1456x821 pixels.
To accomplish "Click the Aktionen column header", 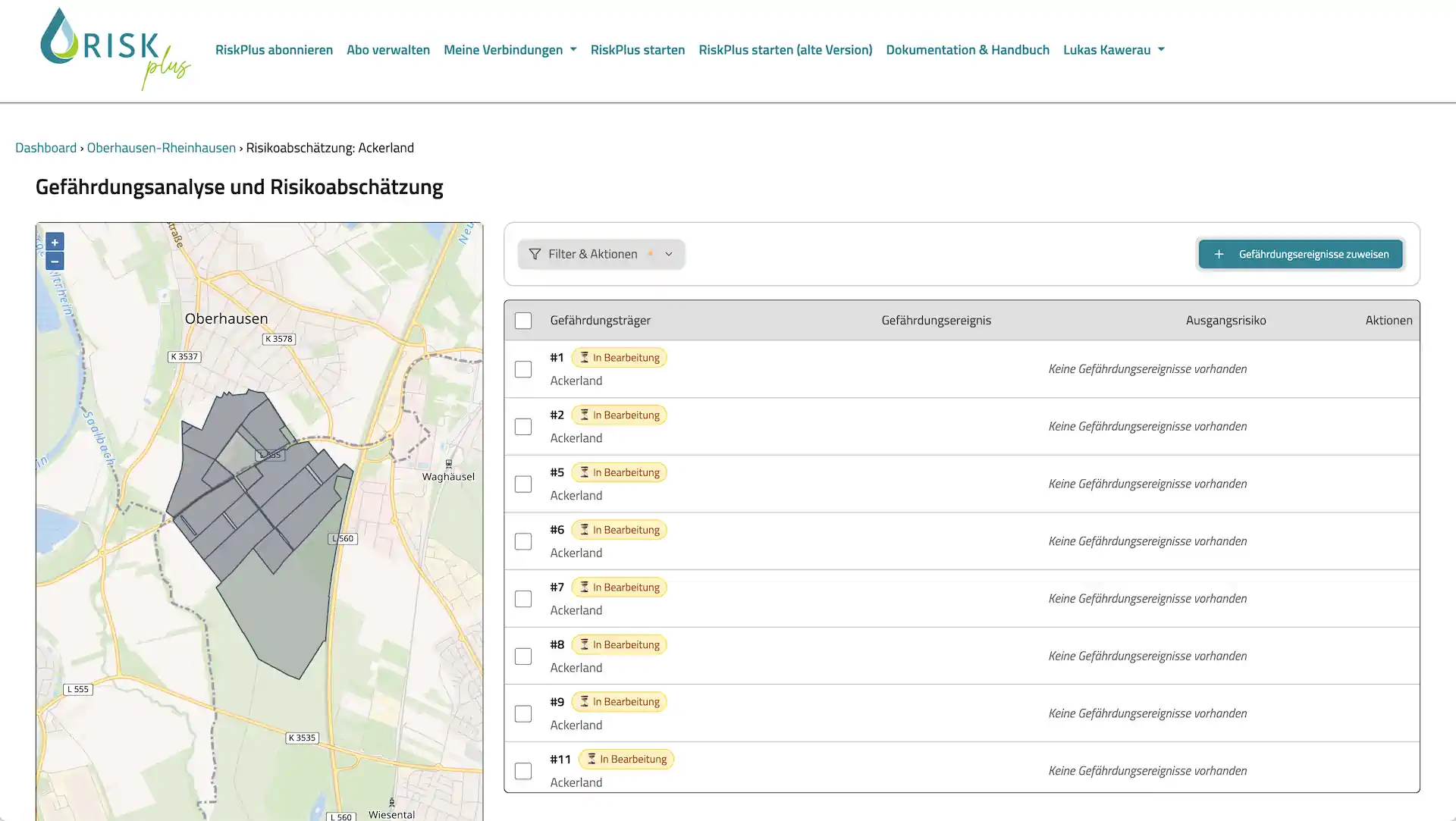I will pos(1389,321).
